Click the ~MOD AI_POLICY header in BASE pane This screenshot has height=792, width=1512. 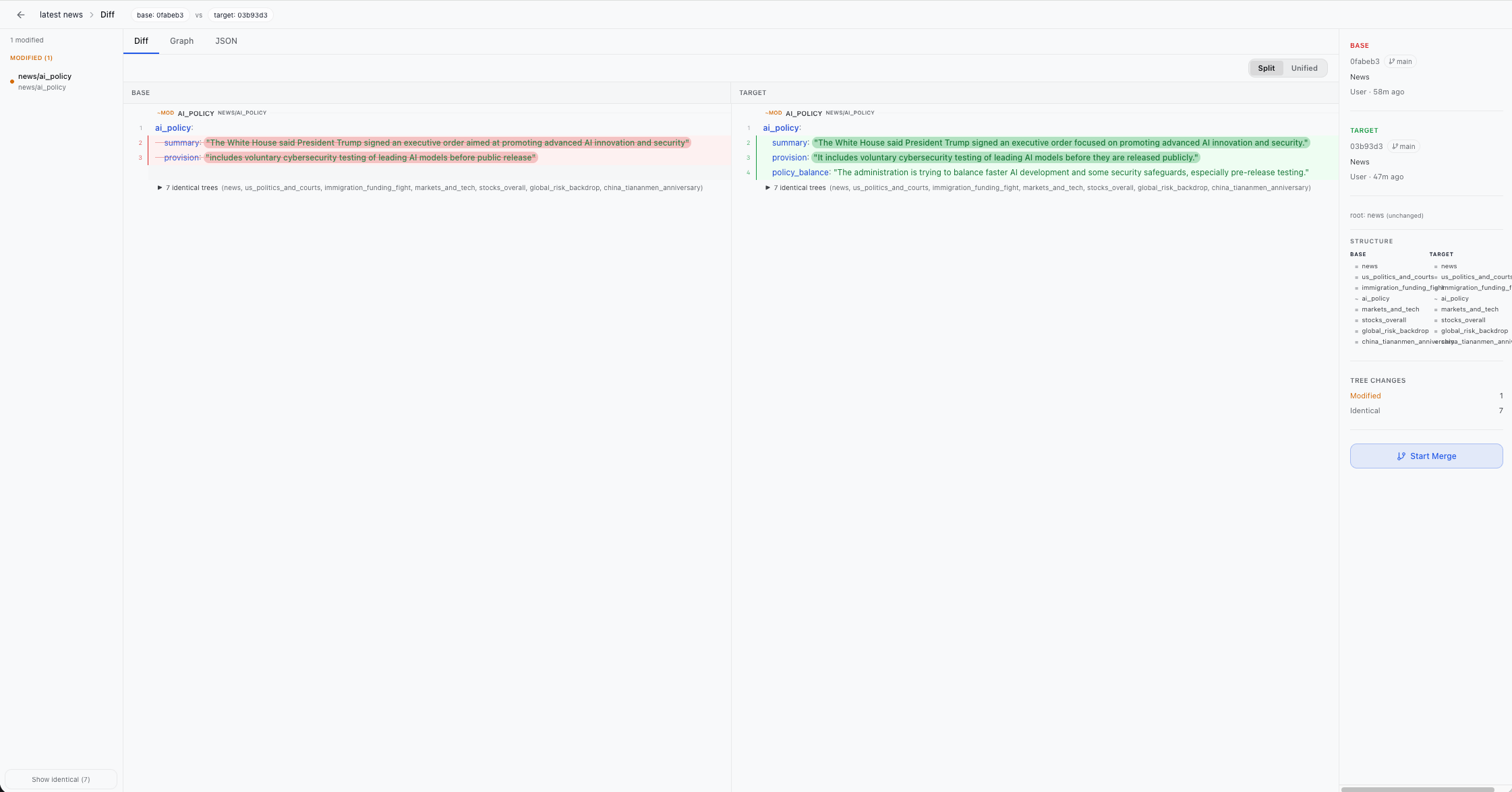[212, 113]
